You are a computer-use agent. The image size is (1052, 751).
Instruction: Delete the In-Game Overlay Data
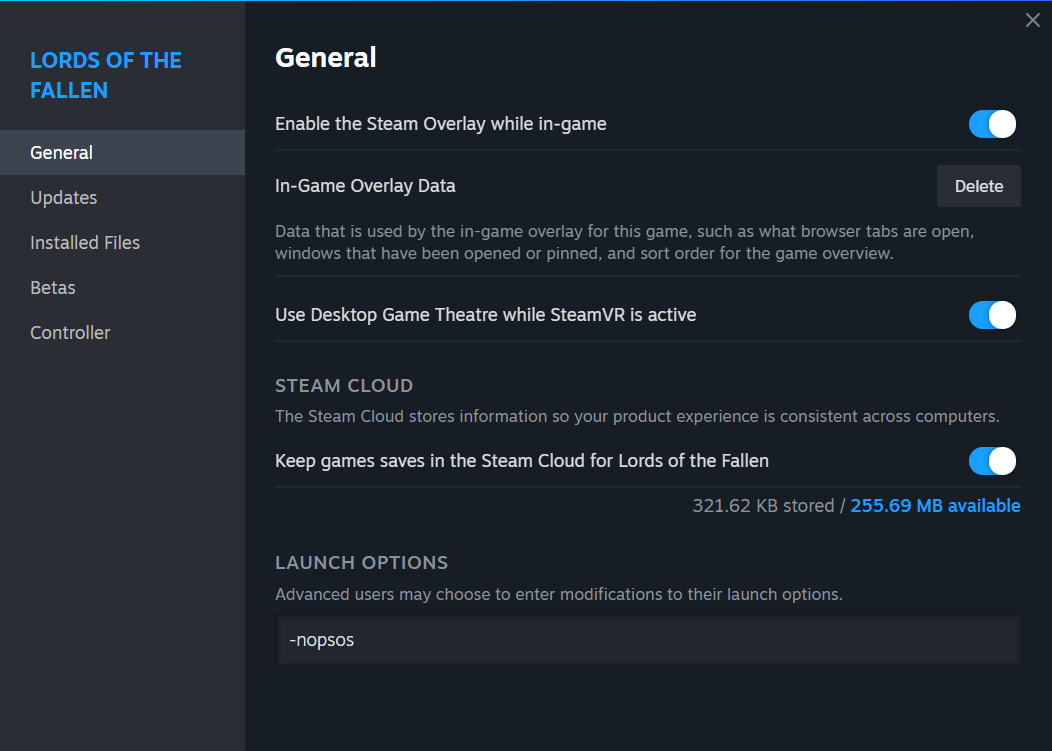(x=978, y=186)
